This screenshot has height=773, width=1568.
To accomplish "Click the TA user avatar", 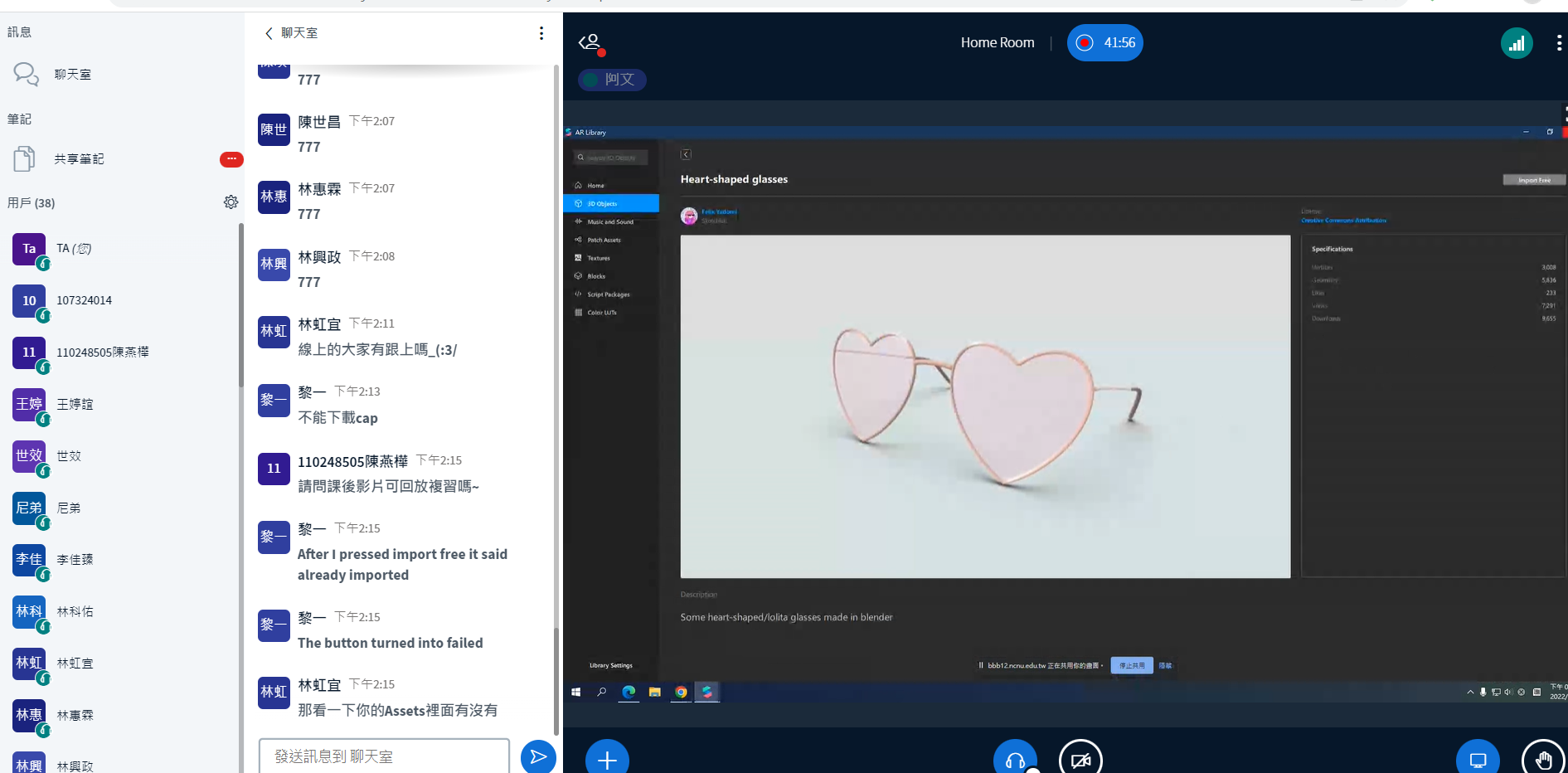I will 29,249.
